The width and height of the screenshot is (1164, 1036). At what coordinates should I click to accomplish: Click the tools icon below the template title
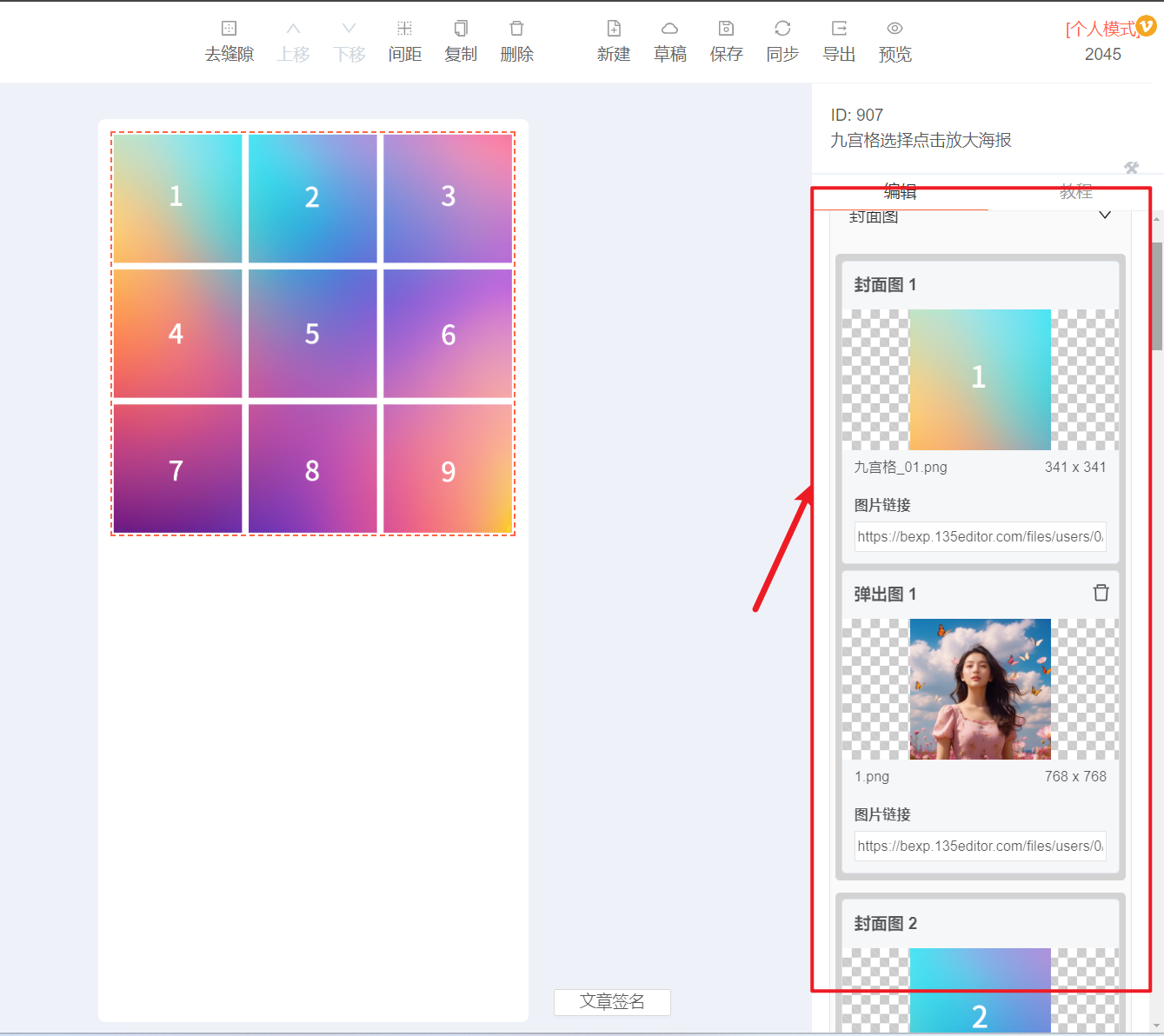coord(1131,168)
